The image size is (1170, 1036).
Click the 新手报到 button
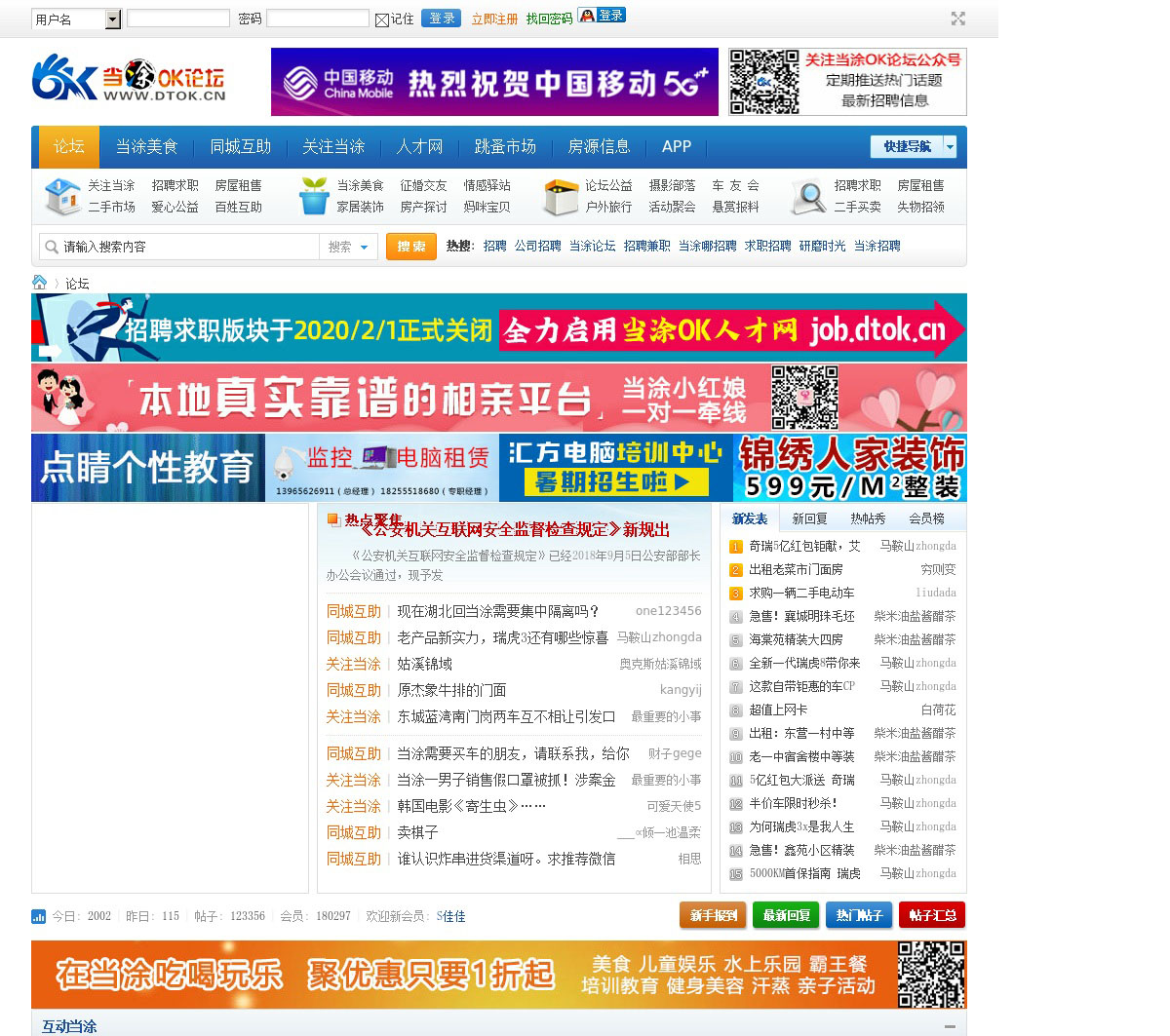(x=713, y=915)
